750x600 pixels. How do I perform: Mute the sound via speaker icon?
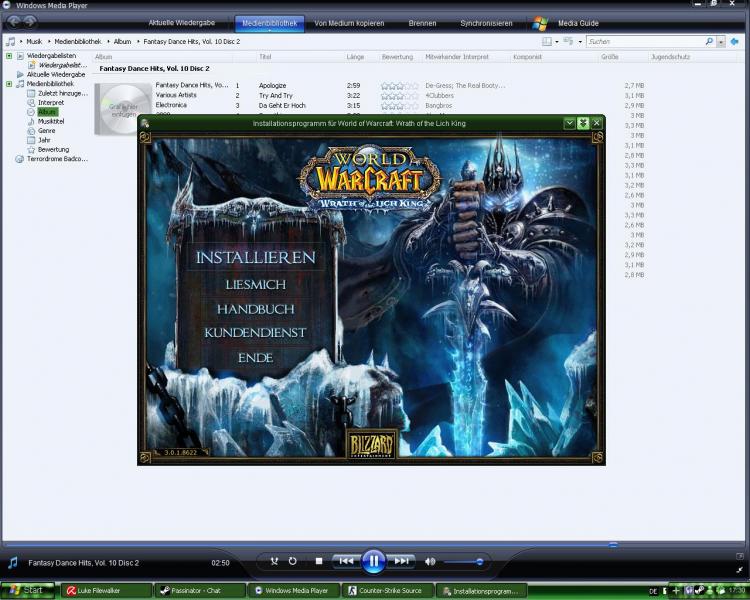pos(430,562)
